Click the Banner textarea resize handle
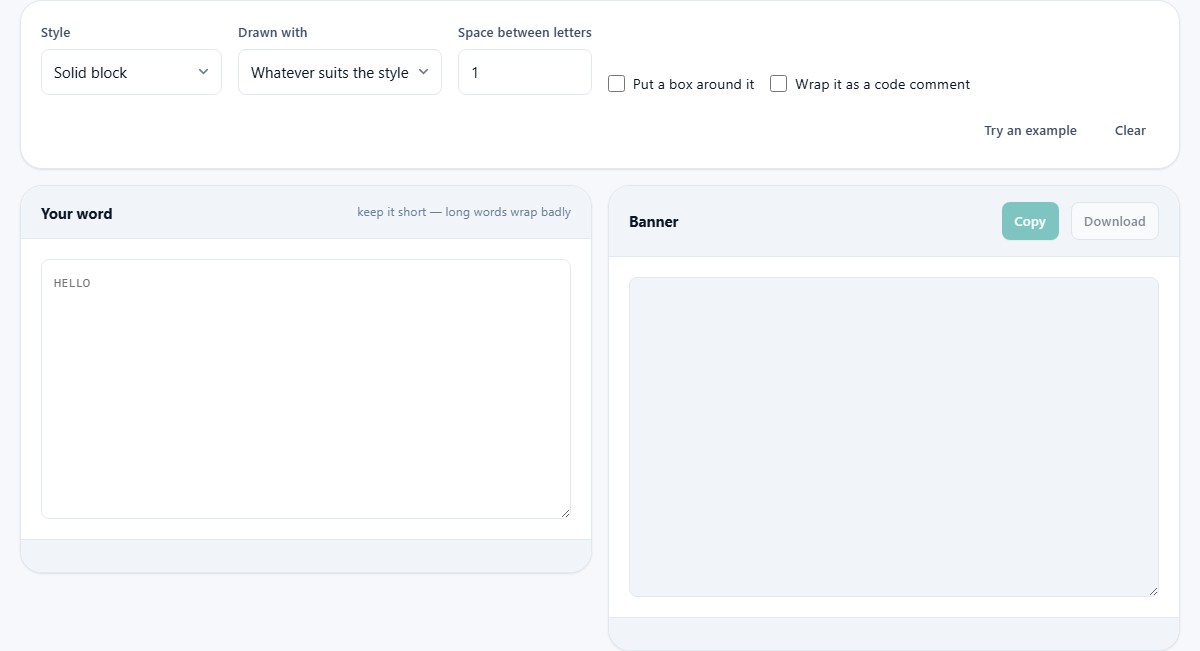The width and height of the screenshot is (1200, 651). [x=1153, y=591]
